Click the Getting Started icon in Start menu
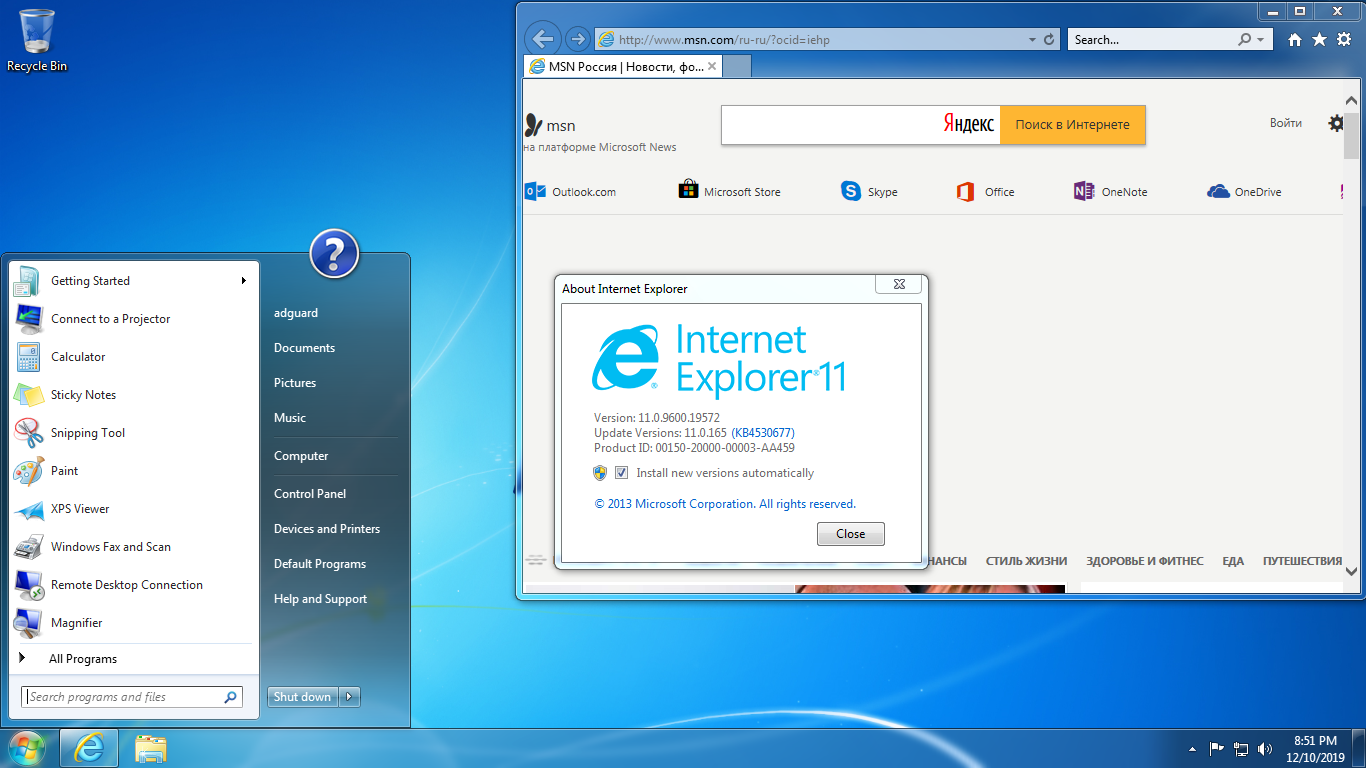 tap(27, 281)
